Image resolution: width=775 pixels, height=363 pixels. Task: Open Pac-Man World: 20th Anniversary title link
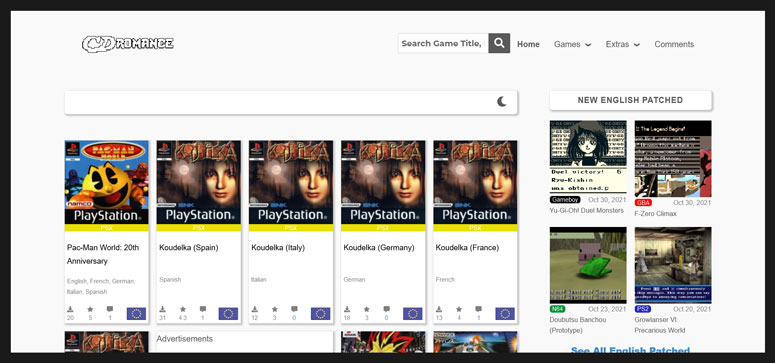click(103, 254)
